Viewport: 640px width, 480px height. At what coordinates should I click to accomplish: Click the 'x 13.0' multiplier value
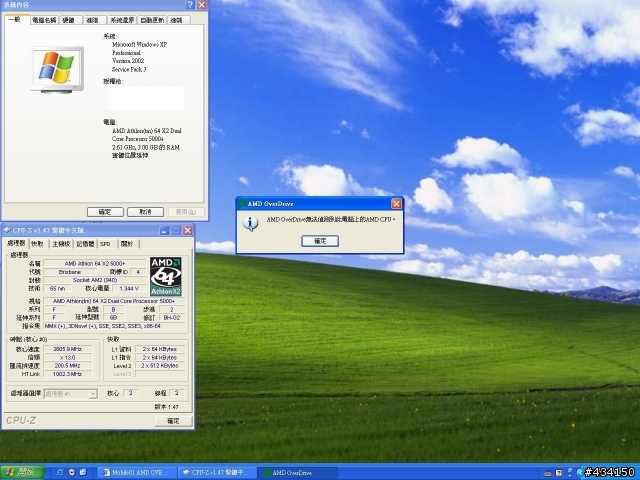coord(67,357)
